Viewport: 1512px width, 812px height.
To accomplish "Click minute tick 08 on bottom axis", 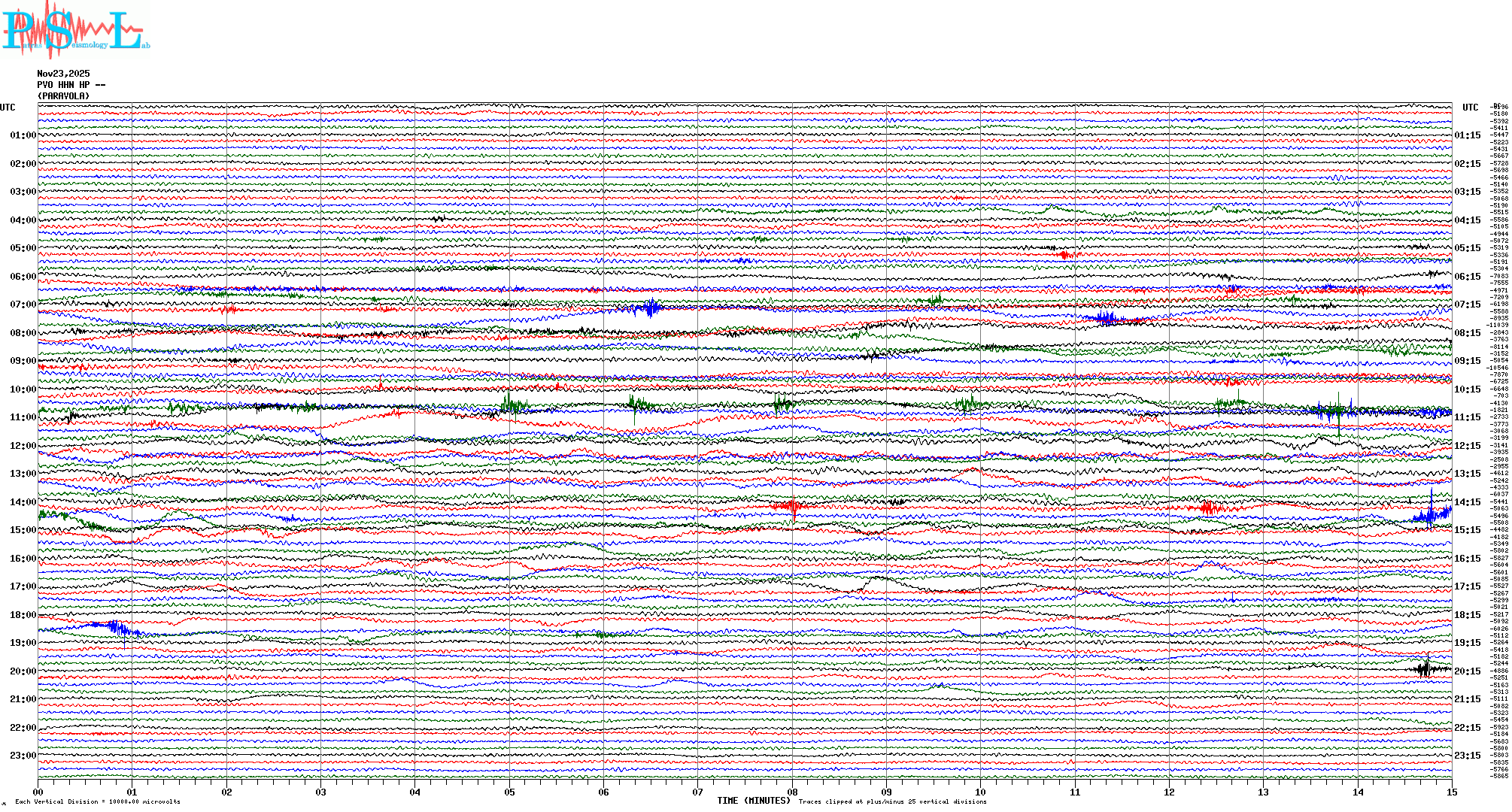I will [x=792, y=792].
